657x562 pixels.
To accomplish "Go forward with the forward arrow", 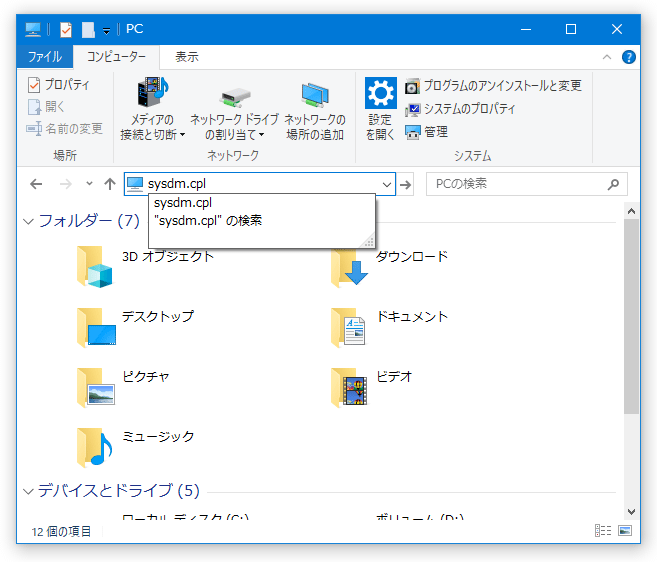I will (66, 184).
